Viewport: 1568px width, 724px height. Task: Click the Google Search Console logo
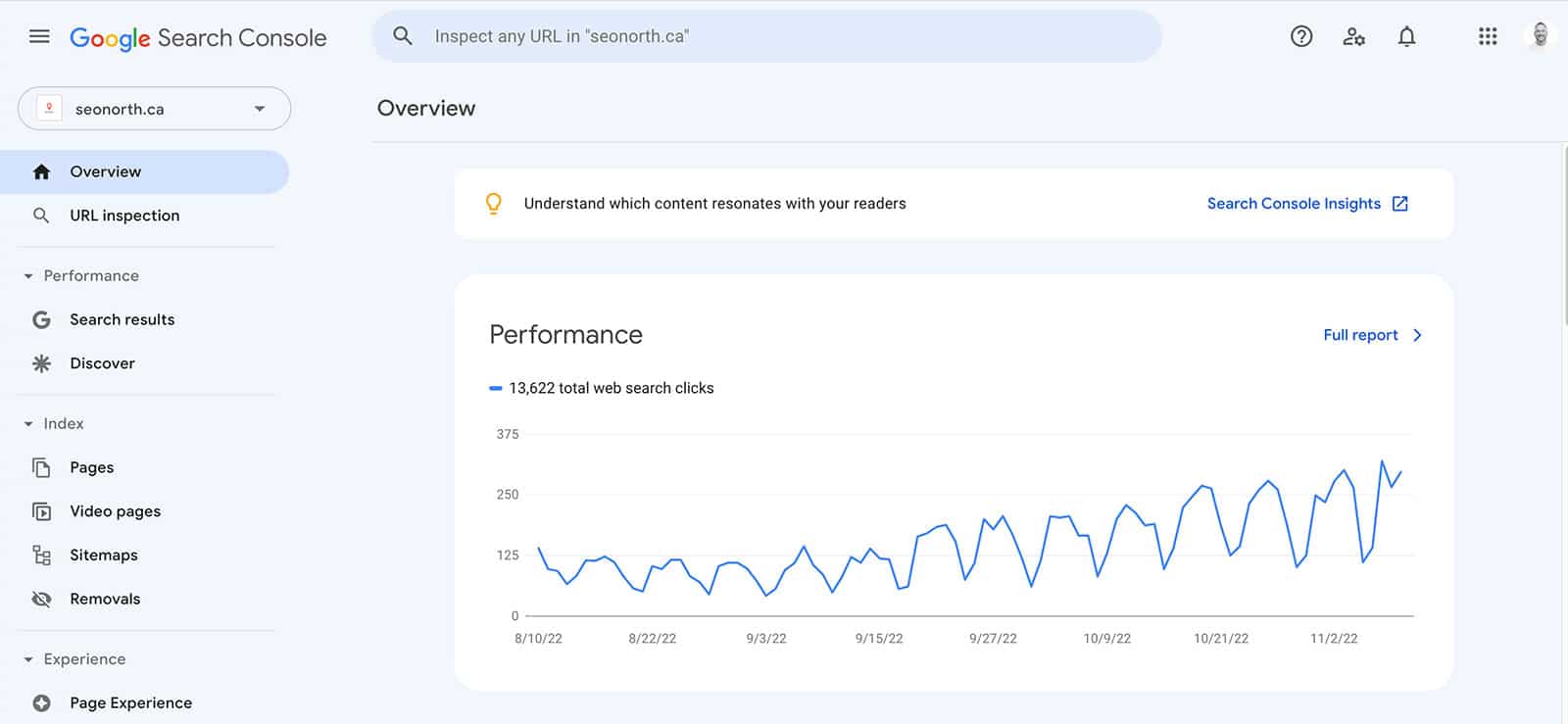coord(198,37)
